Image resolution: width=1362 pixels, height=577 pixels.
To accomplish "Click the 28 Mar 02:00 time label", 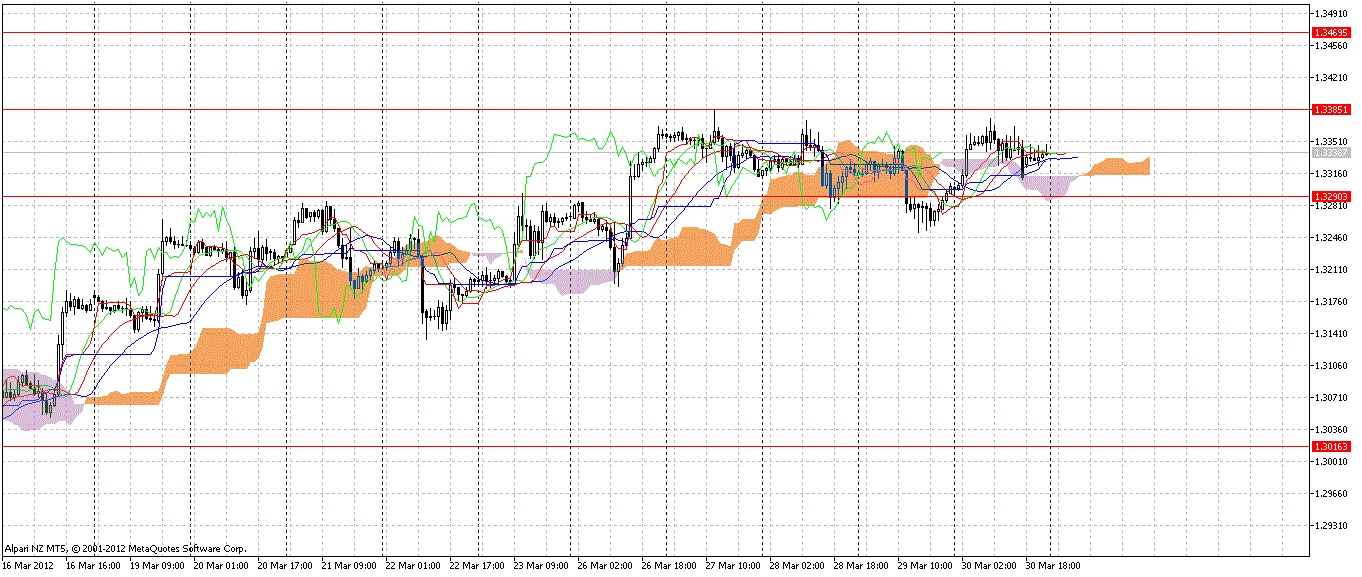I will (796, 565).
